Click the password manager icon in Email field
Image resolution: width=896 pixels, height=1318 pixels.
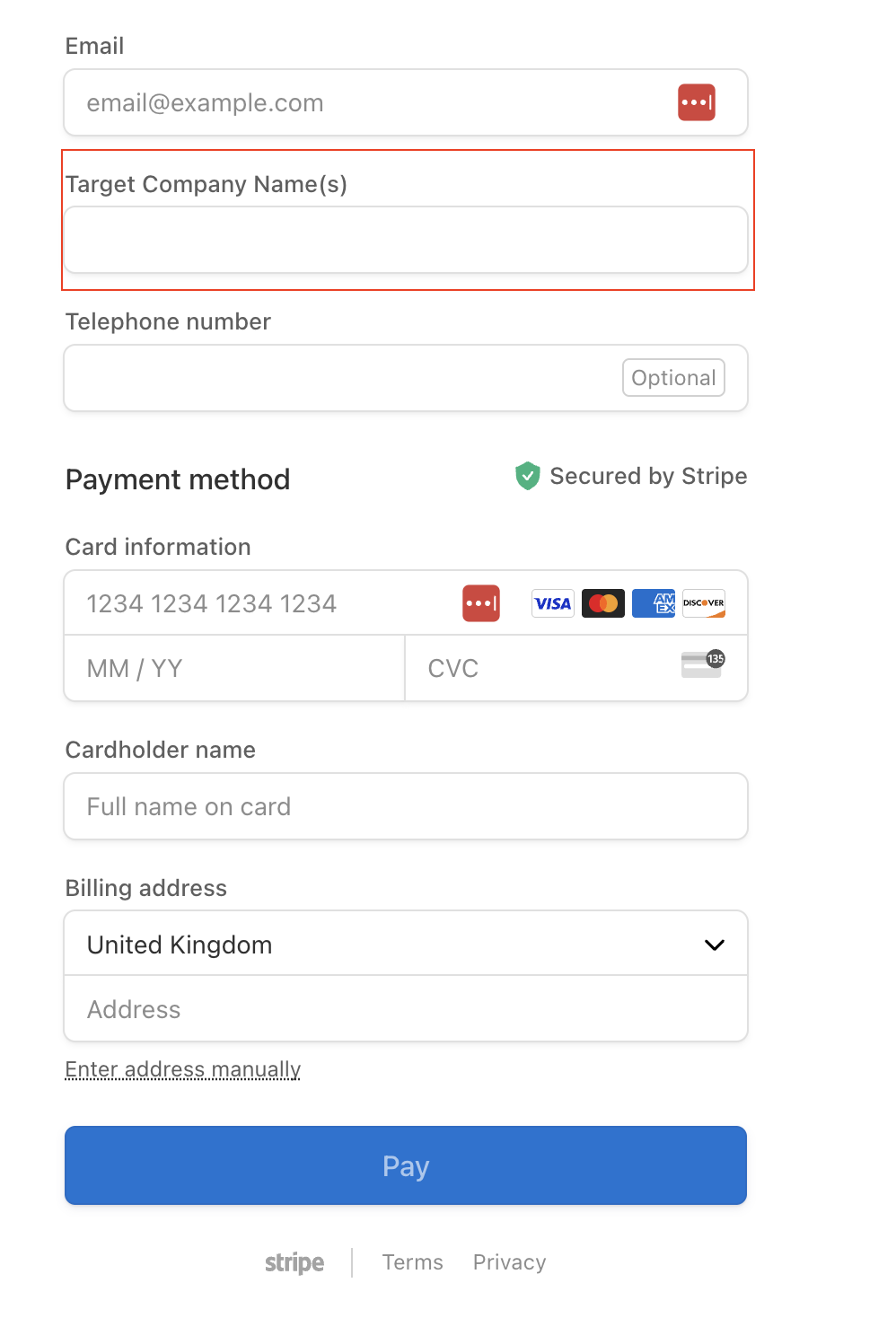(696, 102)
